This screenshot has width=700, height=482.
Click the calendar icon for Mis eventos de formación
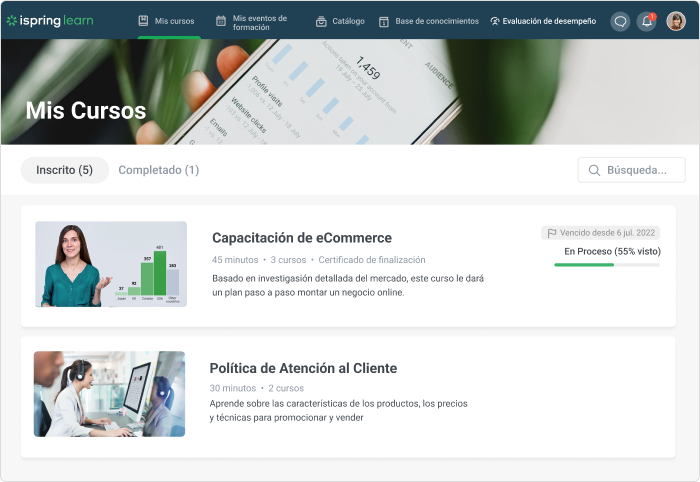221,21
